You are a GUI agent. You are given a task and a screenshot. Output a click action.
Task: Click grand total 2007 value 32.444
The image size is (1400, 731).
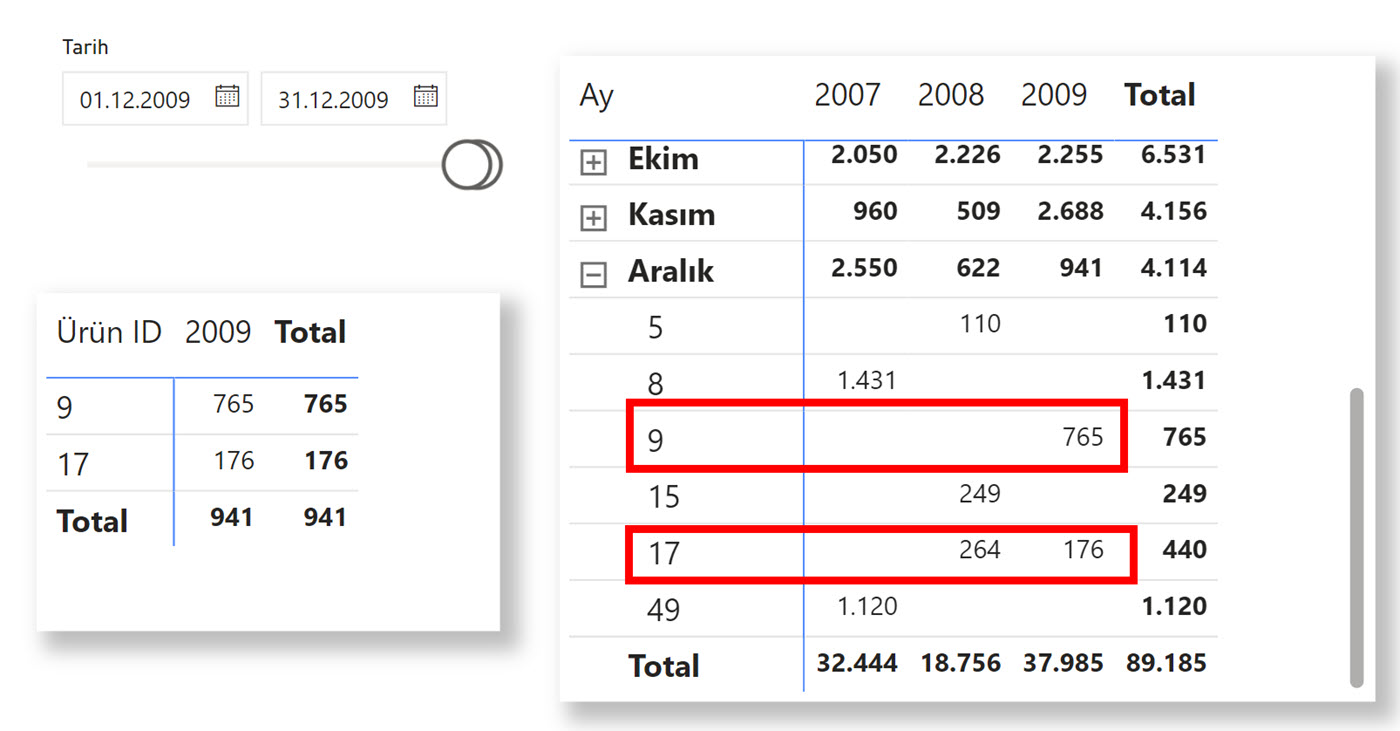857,662
